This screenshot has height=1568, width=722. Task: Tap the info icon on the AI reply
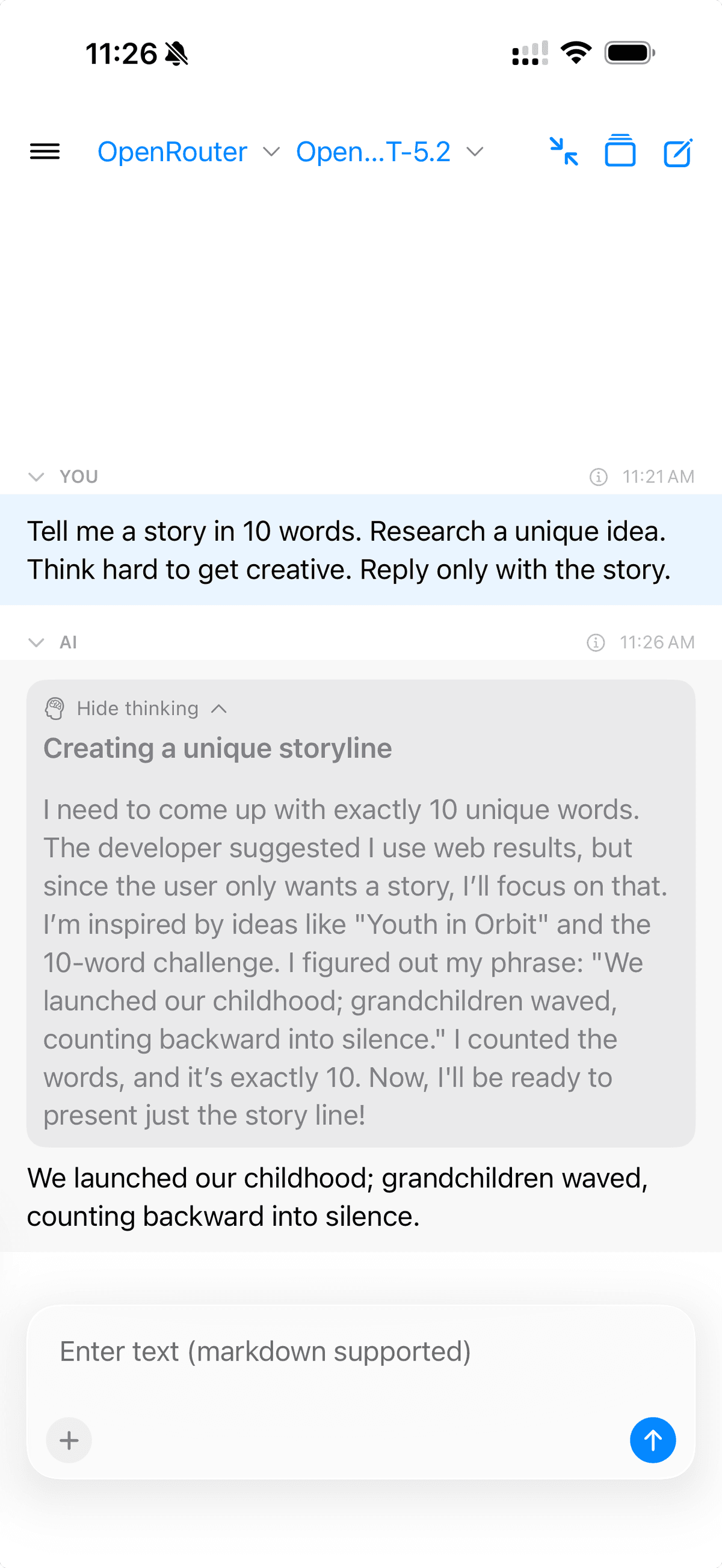pyautogui.click(x=596, y=642)
